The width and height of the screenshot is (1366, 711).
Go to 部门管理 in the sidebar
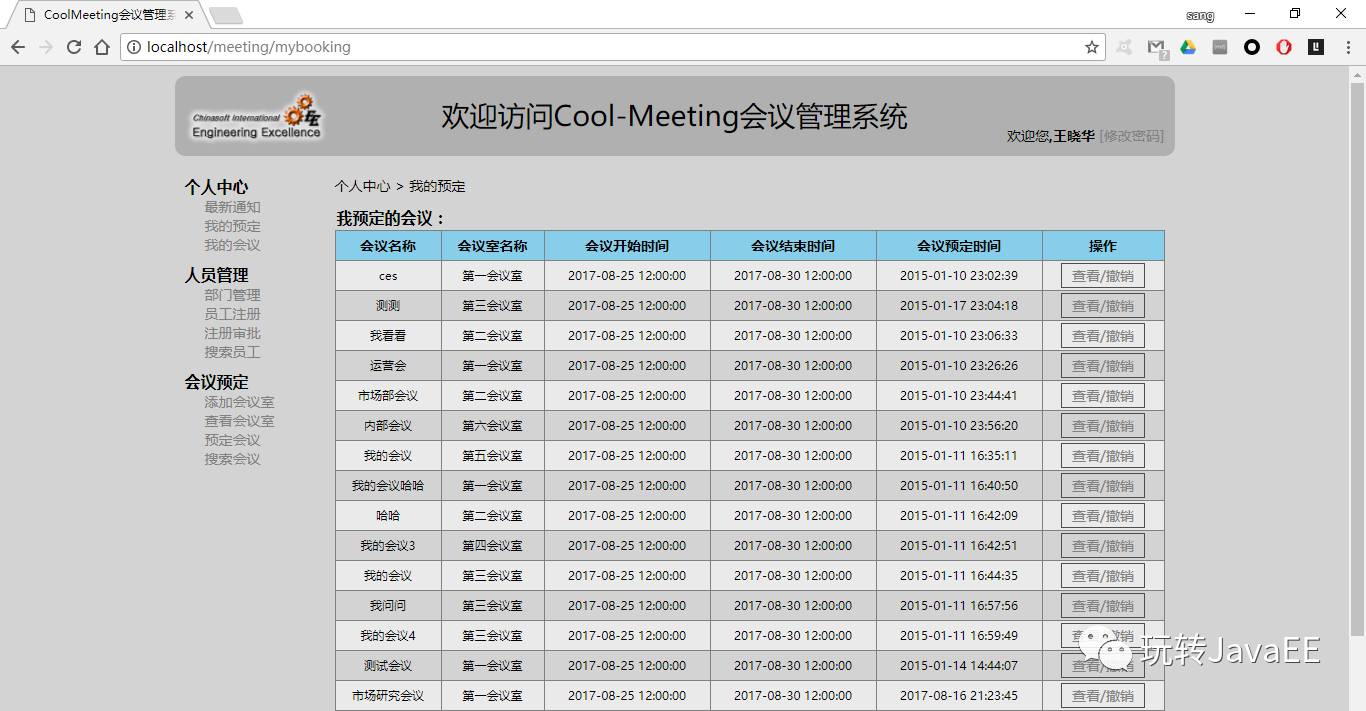pyautogui.click(x=232, y=295)
